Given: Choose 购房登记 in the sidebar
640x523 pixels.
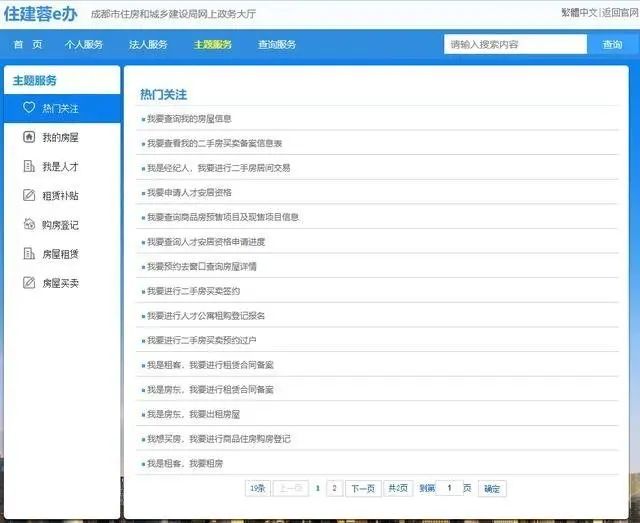Looking at the screenshot, I should (x=62, y=225).
